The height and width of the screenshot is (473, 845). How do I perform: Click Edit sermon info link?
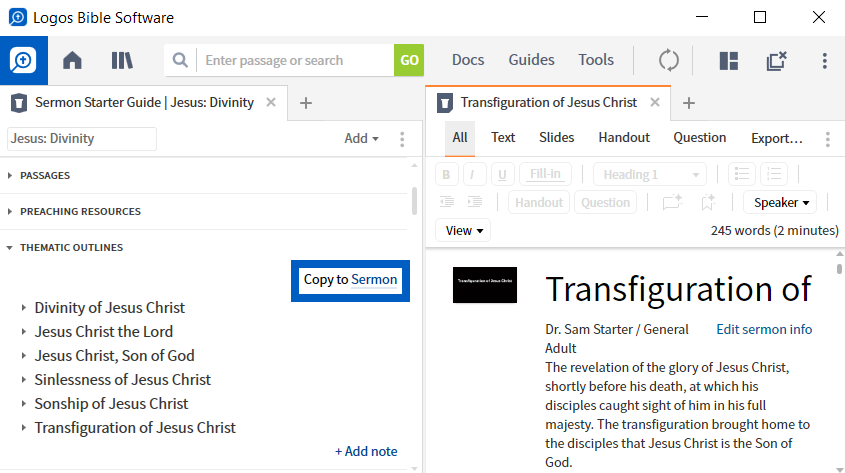point(764,329)
